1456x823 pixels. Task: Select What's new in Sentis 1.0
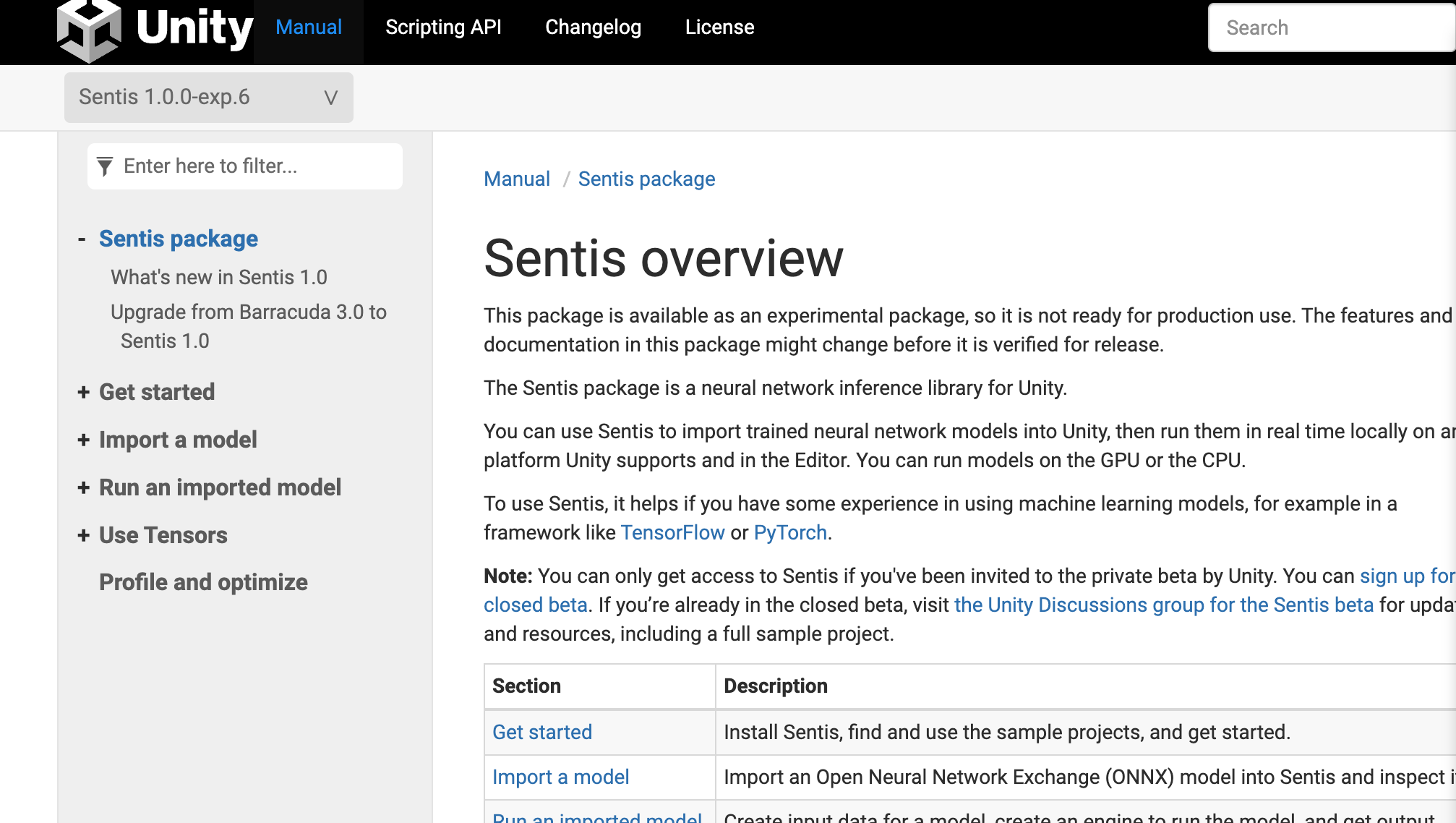click(x=218, y=276)
